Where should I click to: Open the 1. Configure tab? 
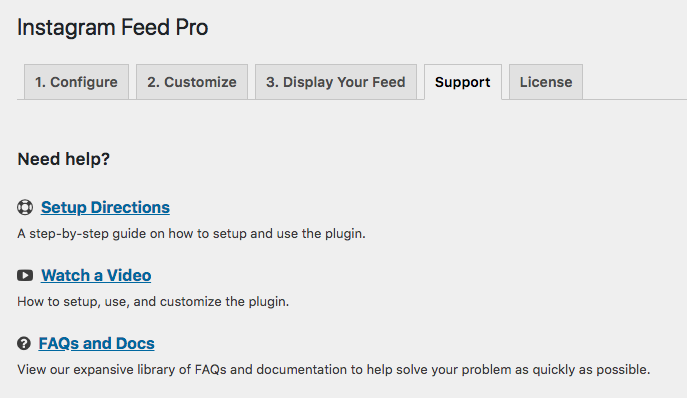76,82
